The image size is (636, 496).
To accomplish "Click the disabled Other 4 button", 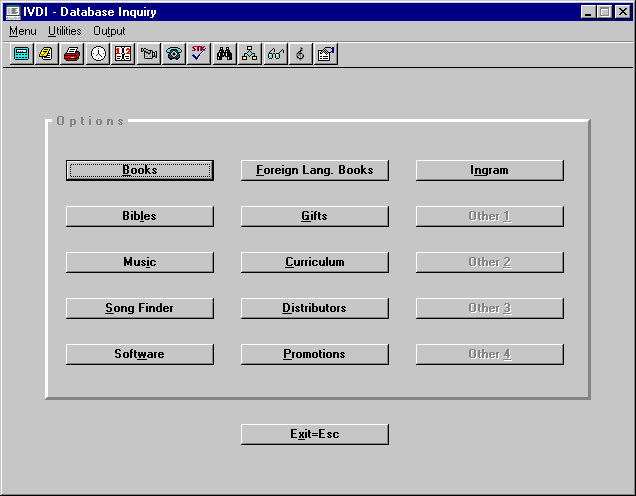I will [x=490, y=354].
